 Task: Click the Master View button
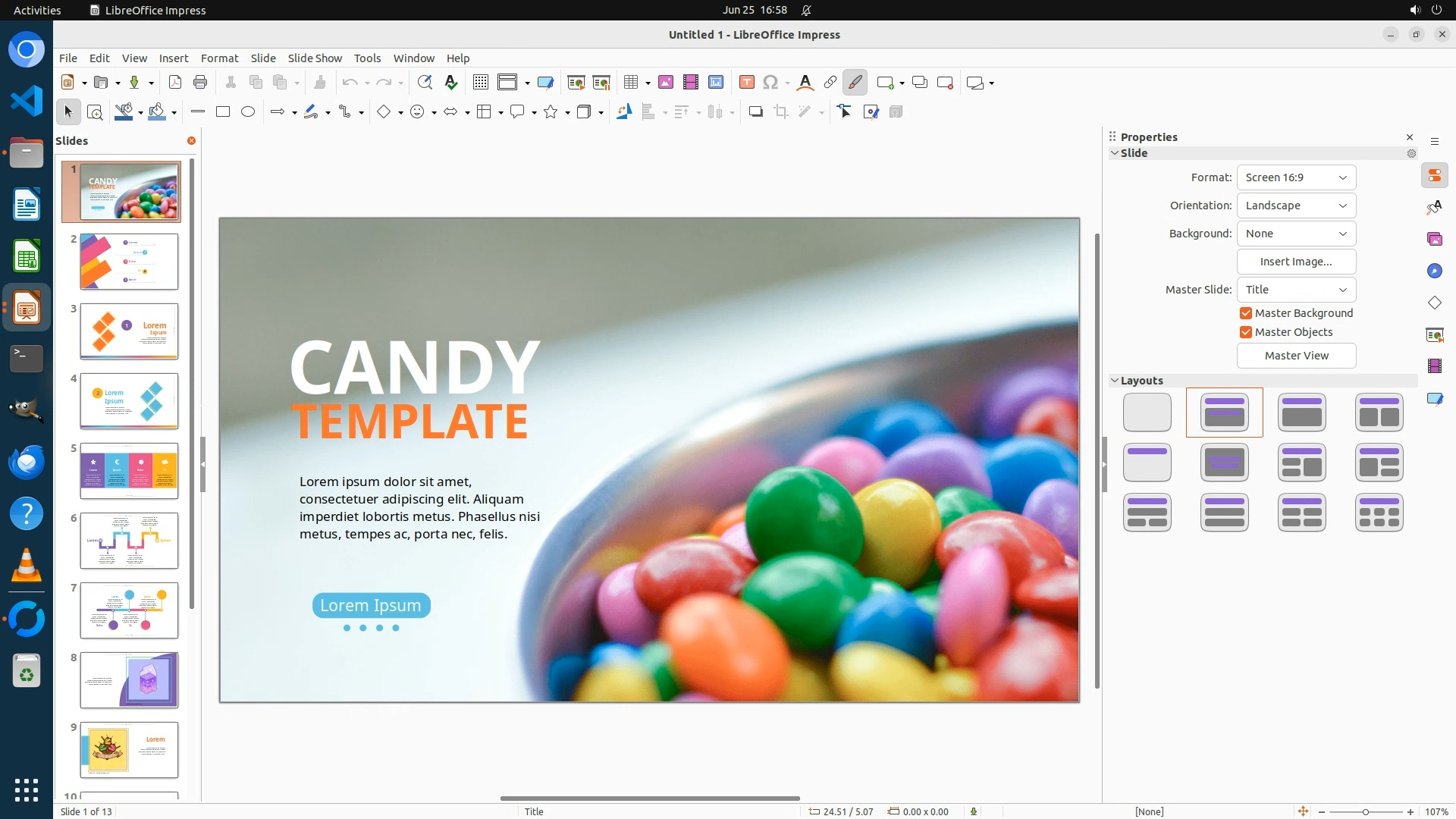click(x=1296, y=356)
